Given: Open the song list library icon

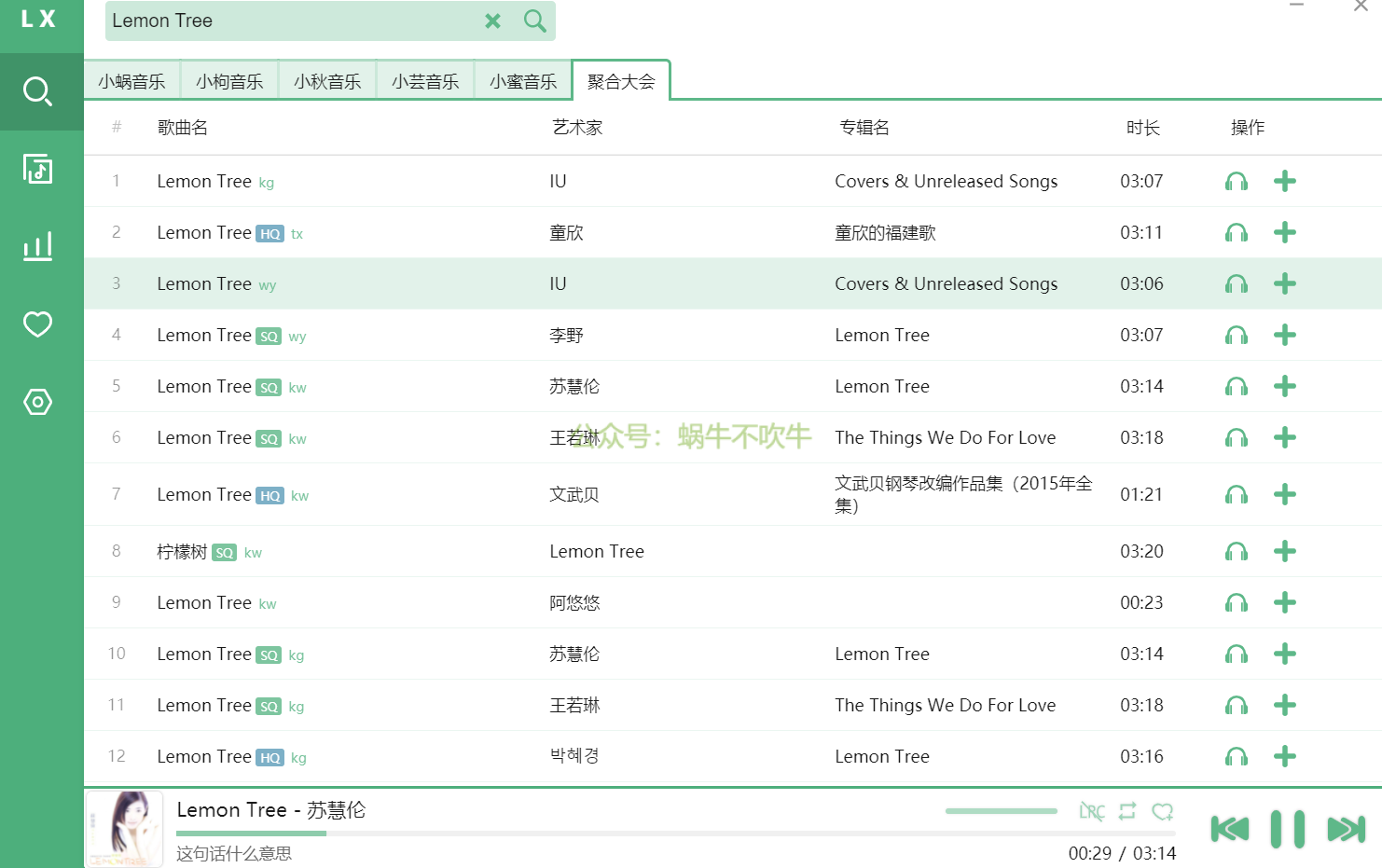Looking at the screenshot, I should (x=38, y=169).
